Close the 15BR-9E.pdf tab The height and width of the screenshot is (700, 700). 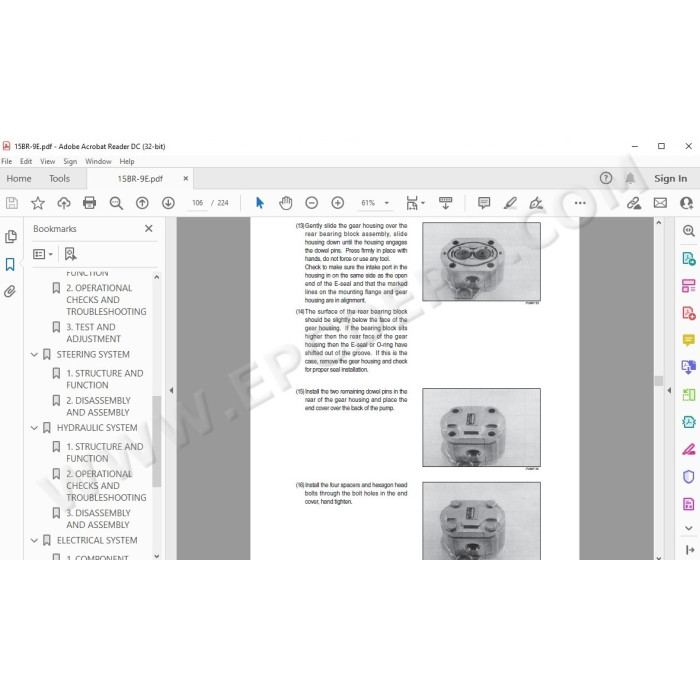coord(186,178)
